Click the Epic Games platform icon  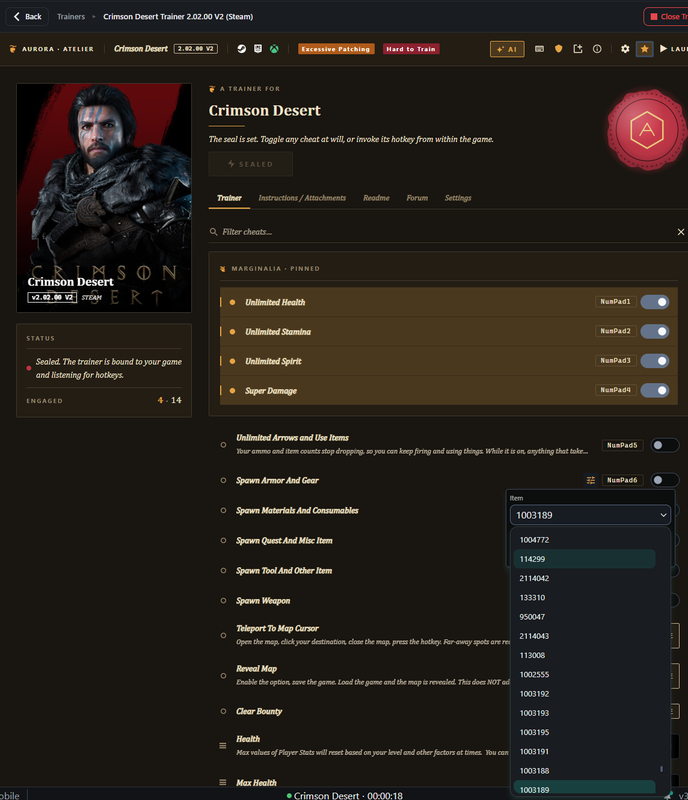point(258,49)
